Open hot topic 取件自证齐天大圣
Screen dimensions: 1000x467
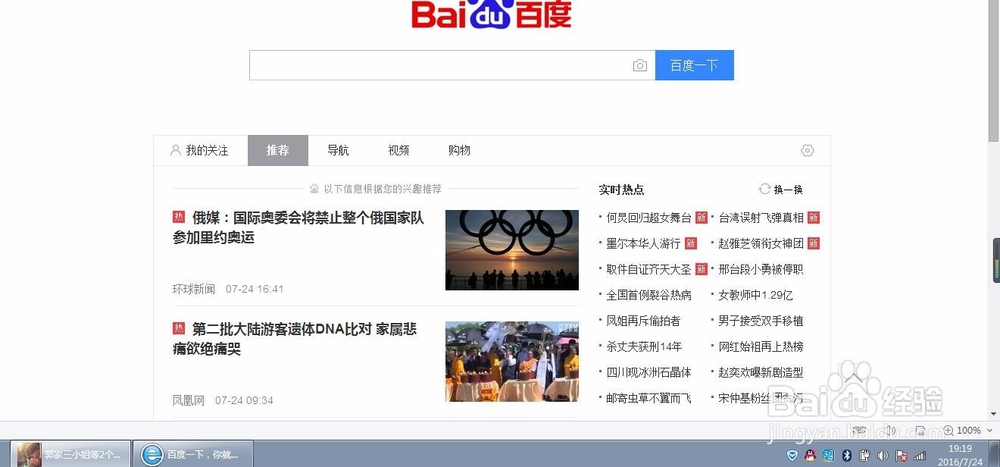click(x=649, y=269)
